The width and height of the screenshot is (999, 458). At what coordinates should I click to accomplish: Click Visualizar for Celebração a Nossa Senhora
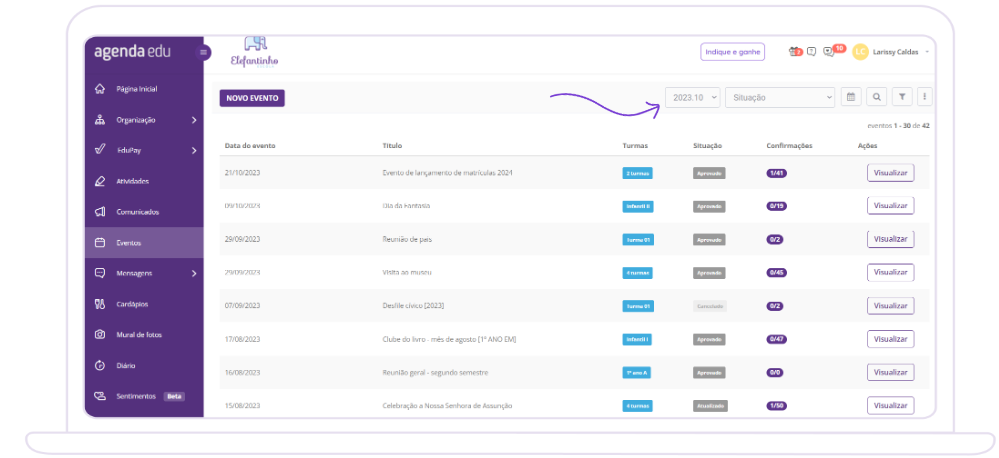(x=890, y=406)
